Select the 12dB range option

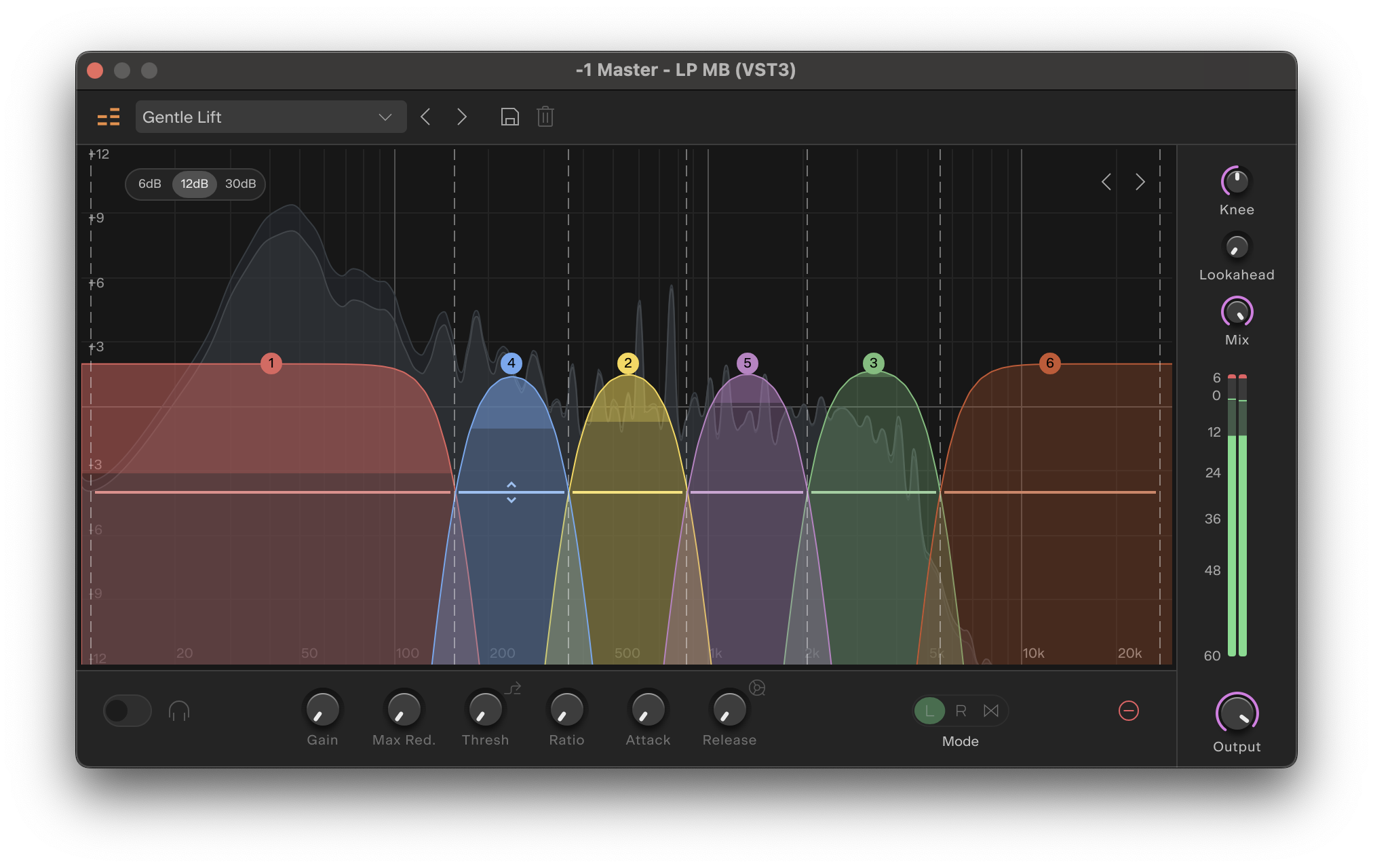coord(194,184)
